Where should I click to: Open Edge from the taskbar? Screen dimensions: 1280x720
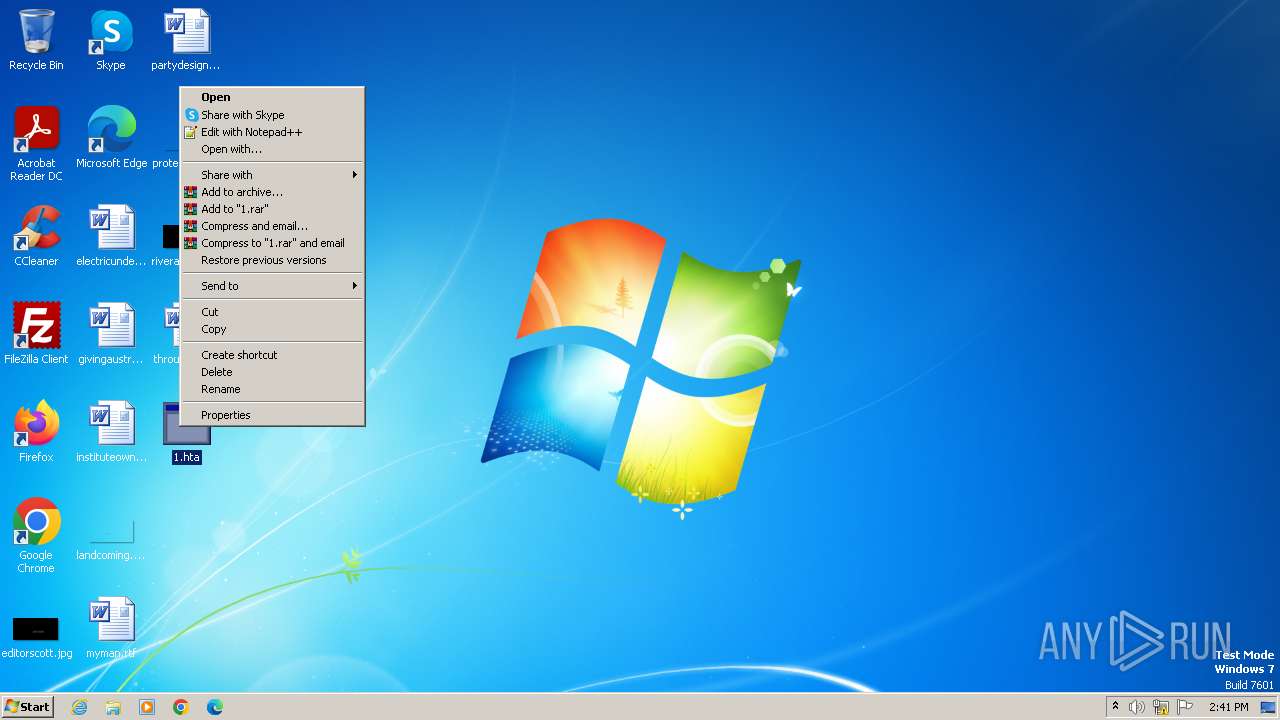(x=215, y=707)
